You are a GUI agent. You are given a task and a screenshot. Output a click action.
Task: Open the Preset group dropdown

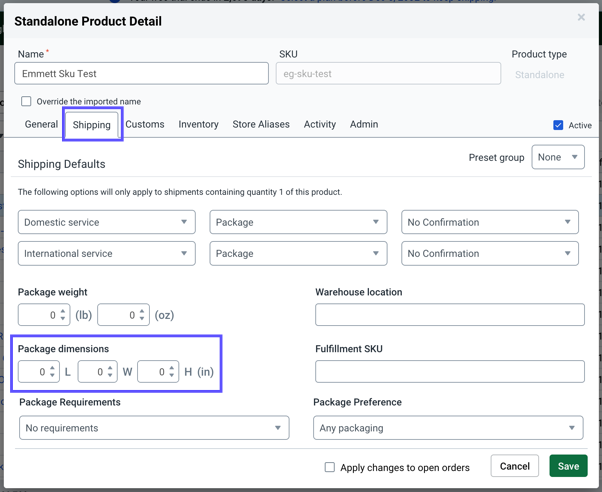558,157
